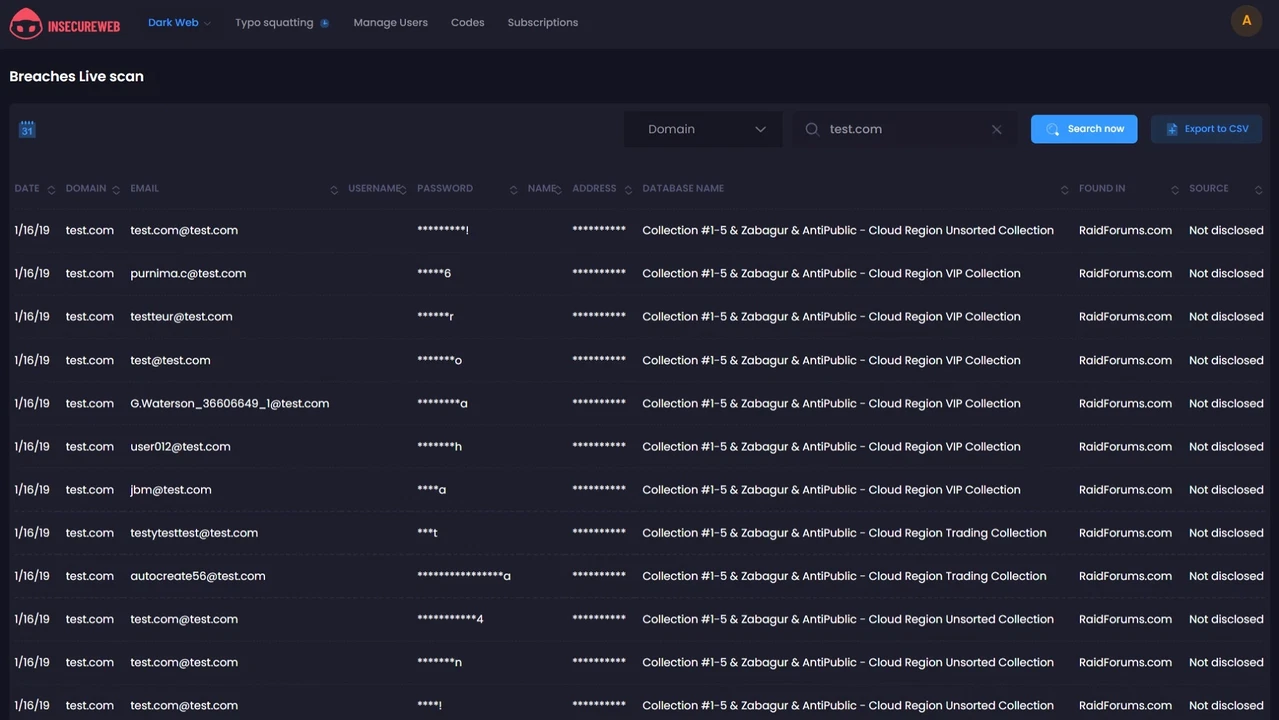Clear the test.com search text
This screenshot has width=1279, height=720.
point(996,129)
